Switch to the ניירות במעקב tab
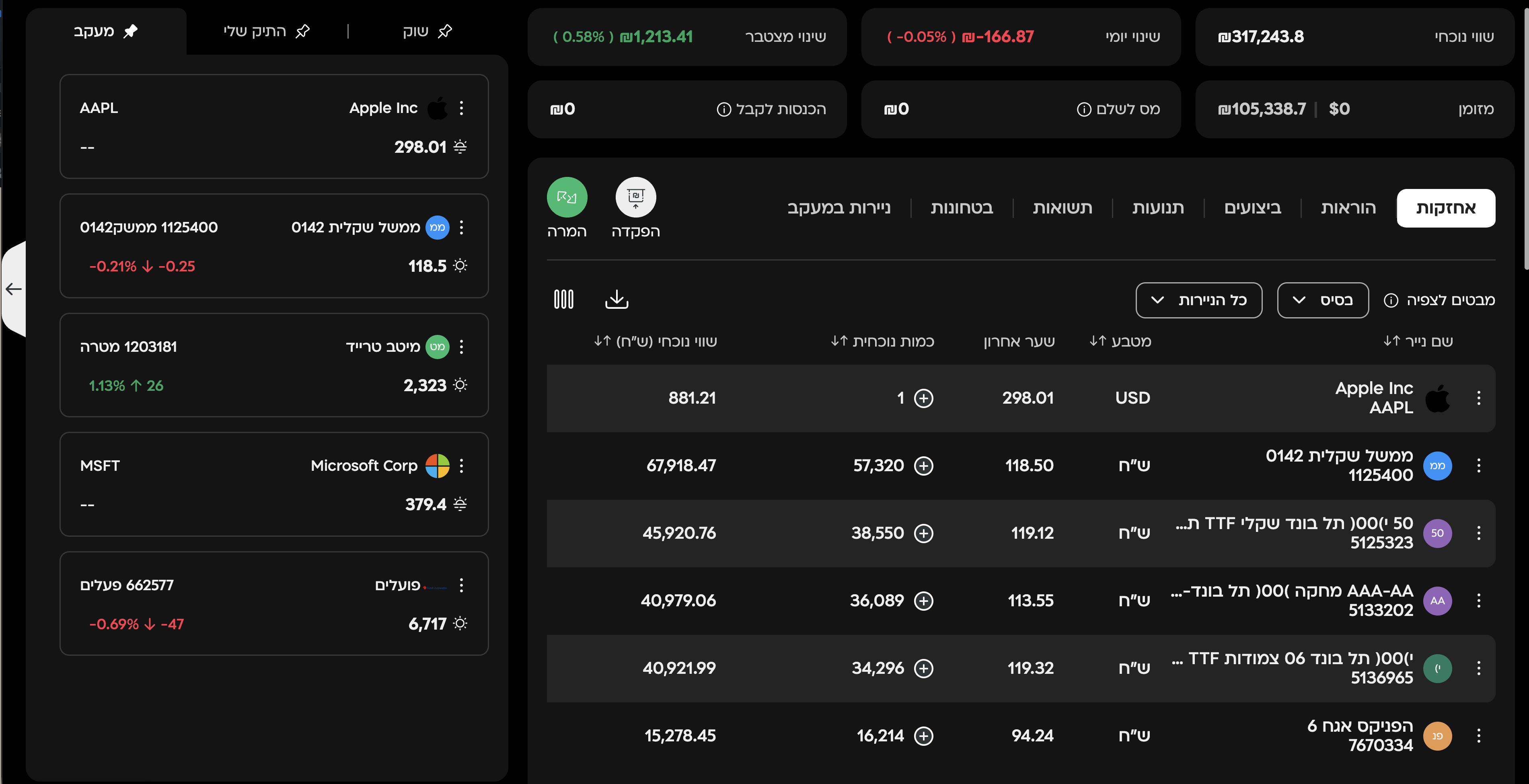1529x784 pixels. coord(838,208)
